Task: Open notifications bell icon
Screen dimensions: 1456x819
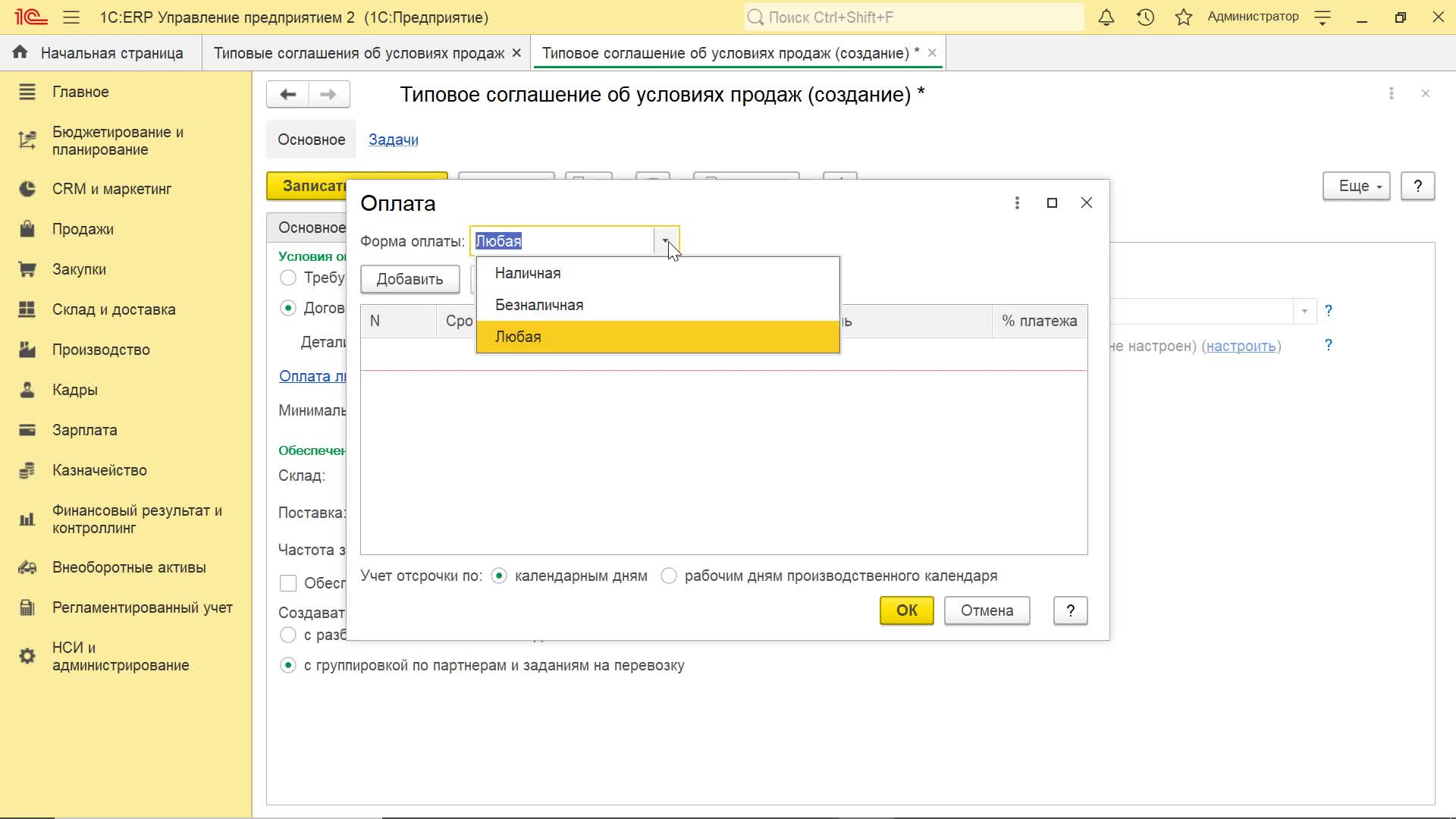Action: (x=1106, y=17)
